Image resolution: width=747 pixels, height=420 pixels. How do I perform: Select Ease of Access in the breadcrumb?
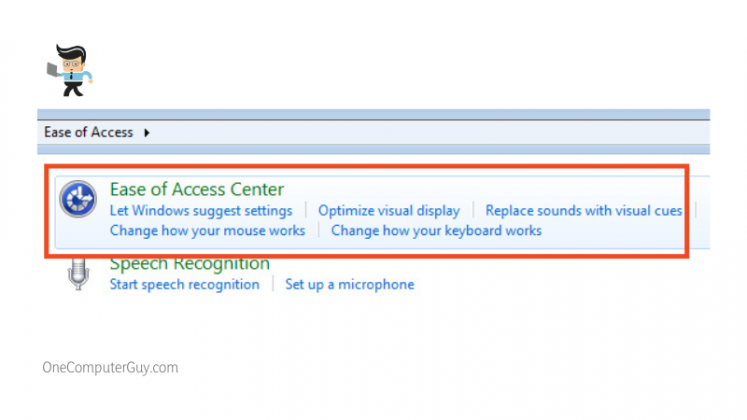88,132
